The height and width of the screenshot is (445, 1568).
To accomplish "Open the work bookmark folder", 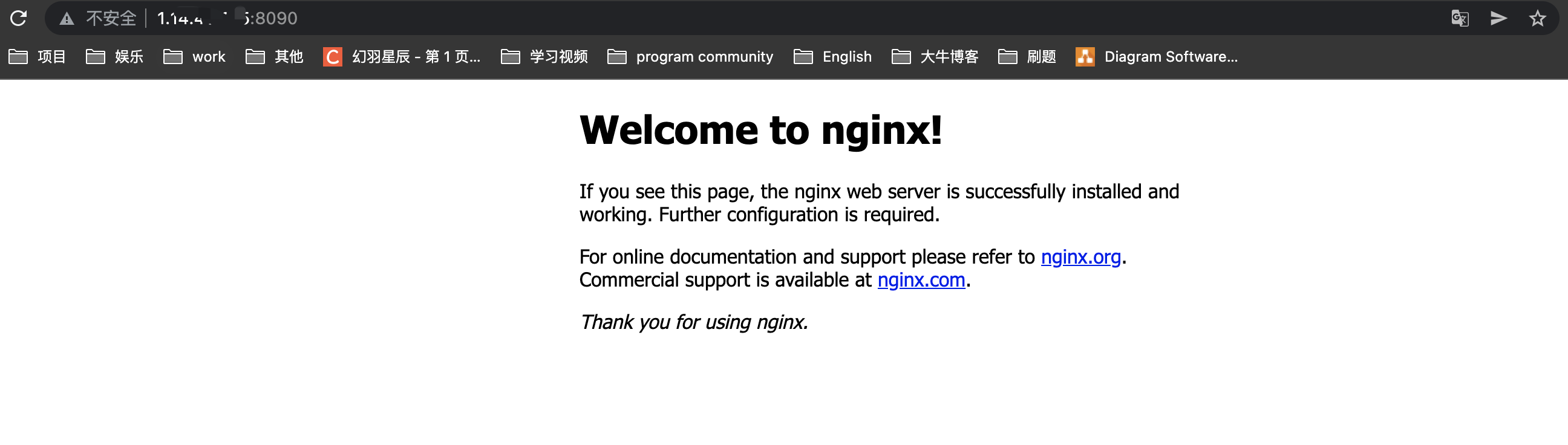I will [194, 57].
